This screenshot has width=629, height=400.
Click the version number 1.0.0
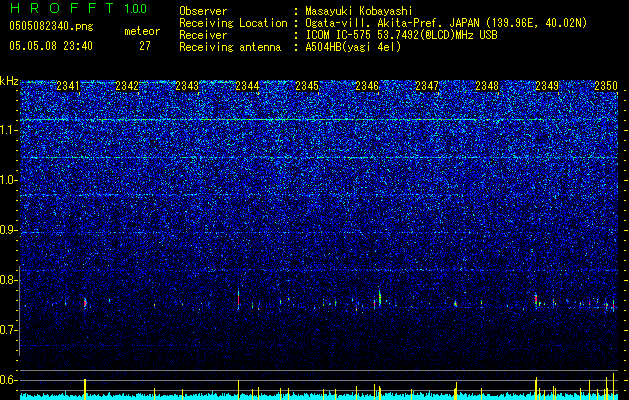(x=136, y=8)
